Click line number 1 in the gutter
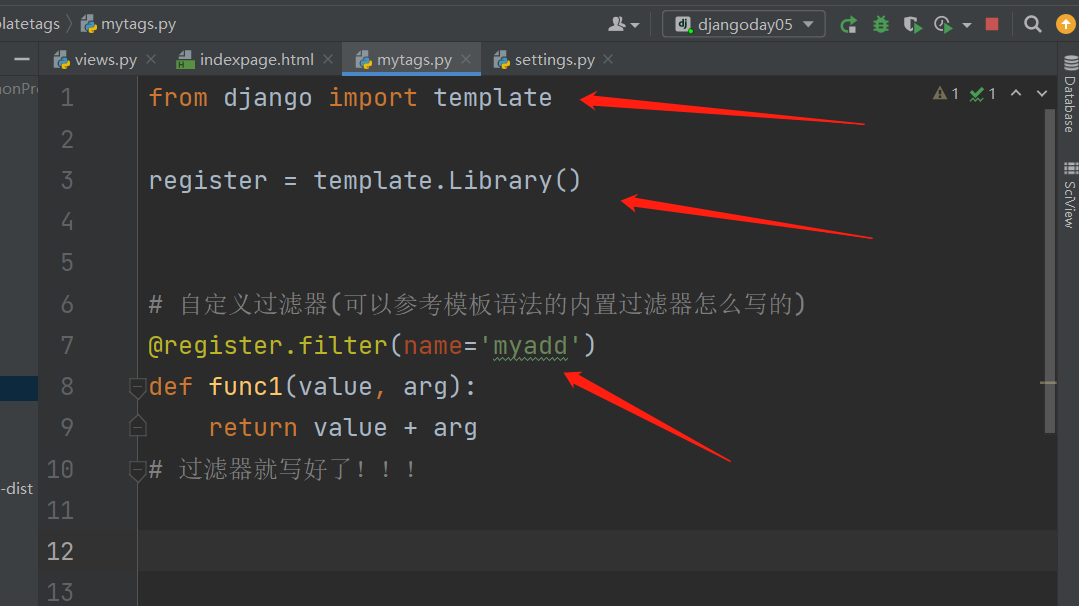The width and height of the screenshot is (1079, 606). tap(67, 98)
